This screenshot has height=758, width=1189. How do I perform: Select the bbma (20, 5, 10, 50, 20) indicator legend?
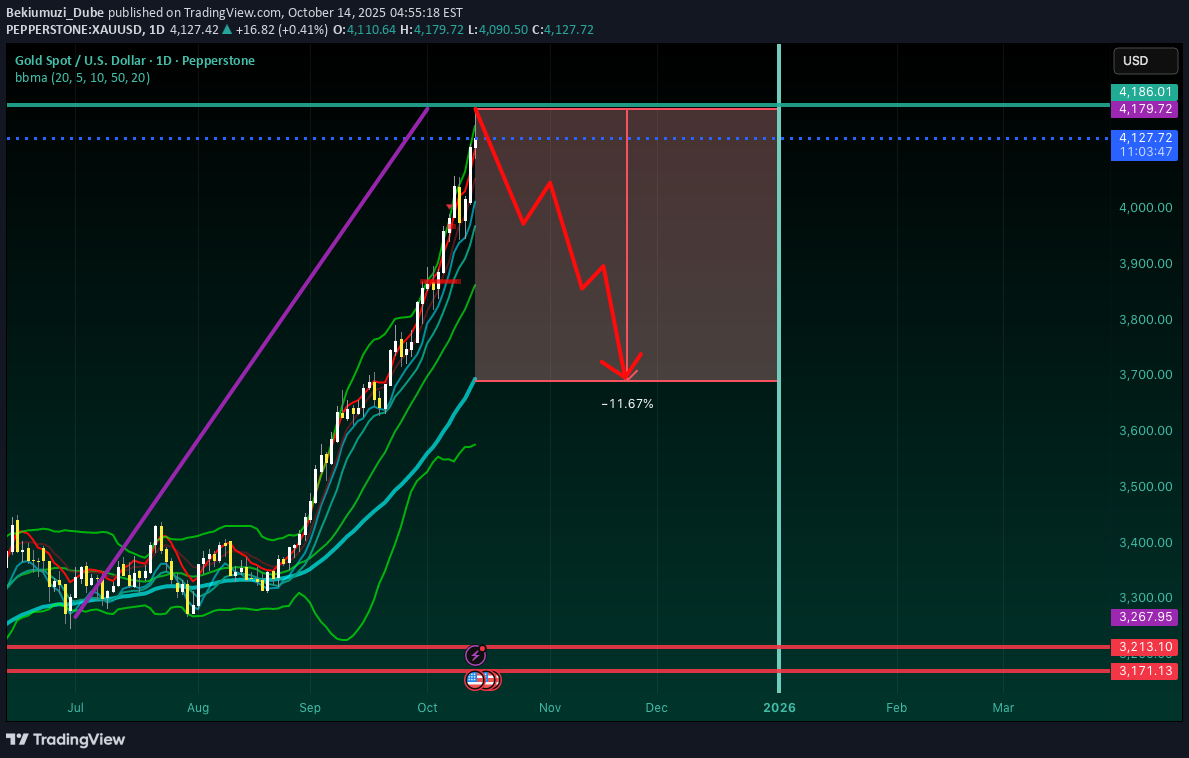click(x=82, y=78)
